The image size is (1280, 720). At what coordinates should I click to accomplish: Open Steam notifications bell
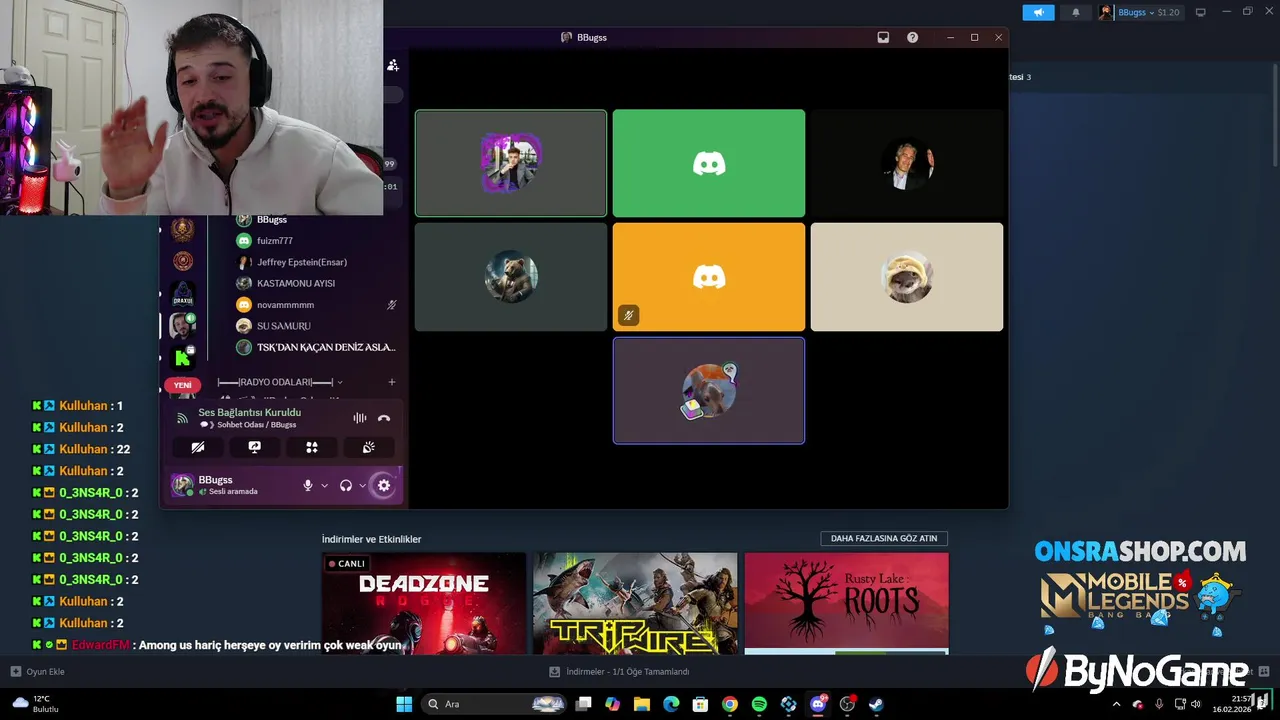(1076, 12)
